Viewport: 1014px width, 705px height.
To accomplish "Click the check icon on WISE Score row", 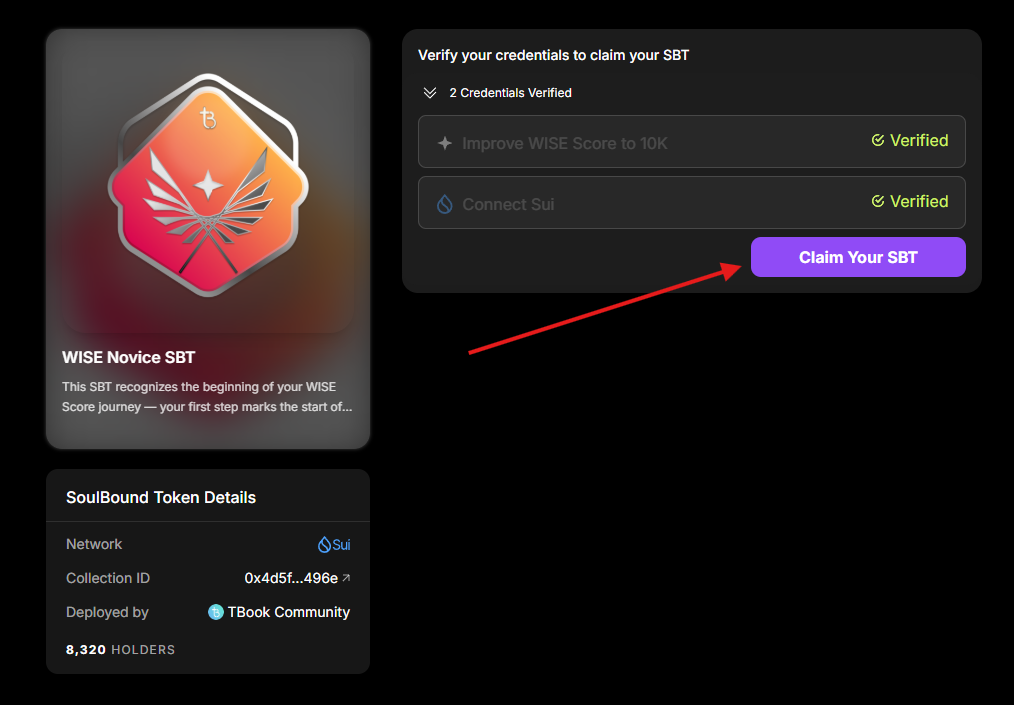I will pos(878,141).
